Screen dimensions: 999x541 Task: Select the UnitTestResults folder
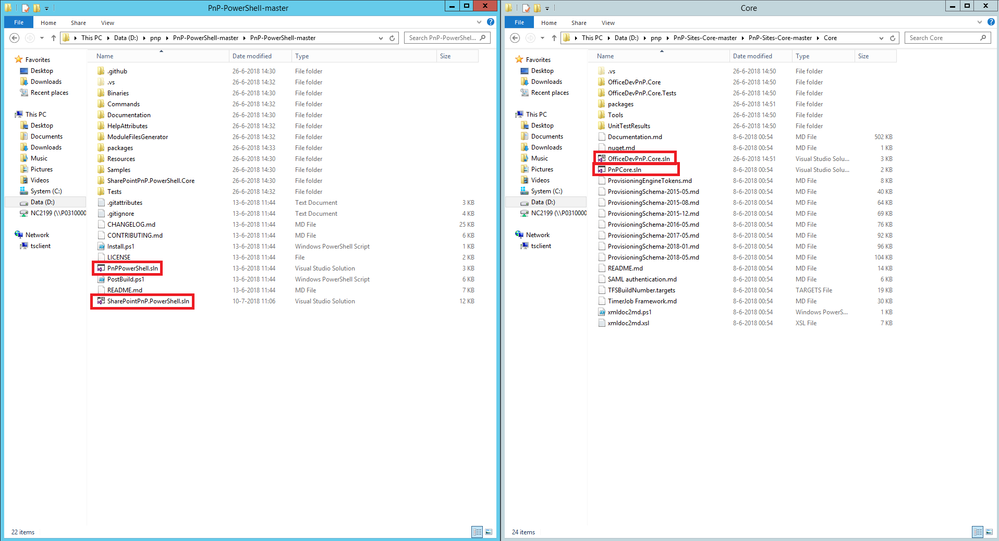pos(629,126)
